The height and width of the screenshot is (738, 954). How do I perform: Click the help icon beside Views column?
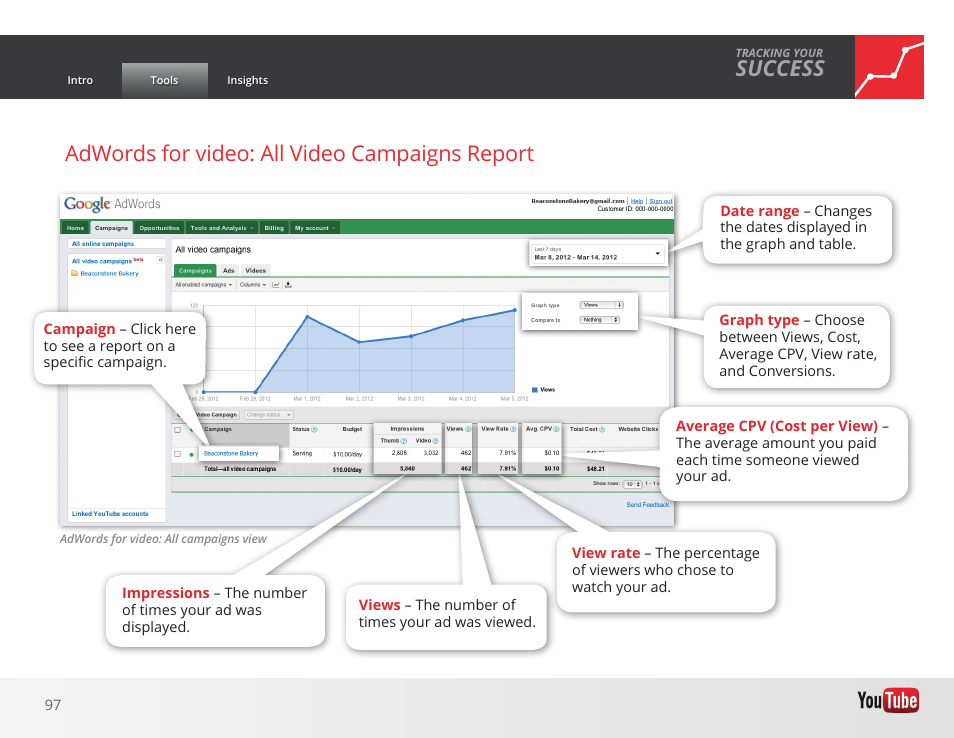point(468,429)
